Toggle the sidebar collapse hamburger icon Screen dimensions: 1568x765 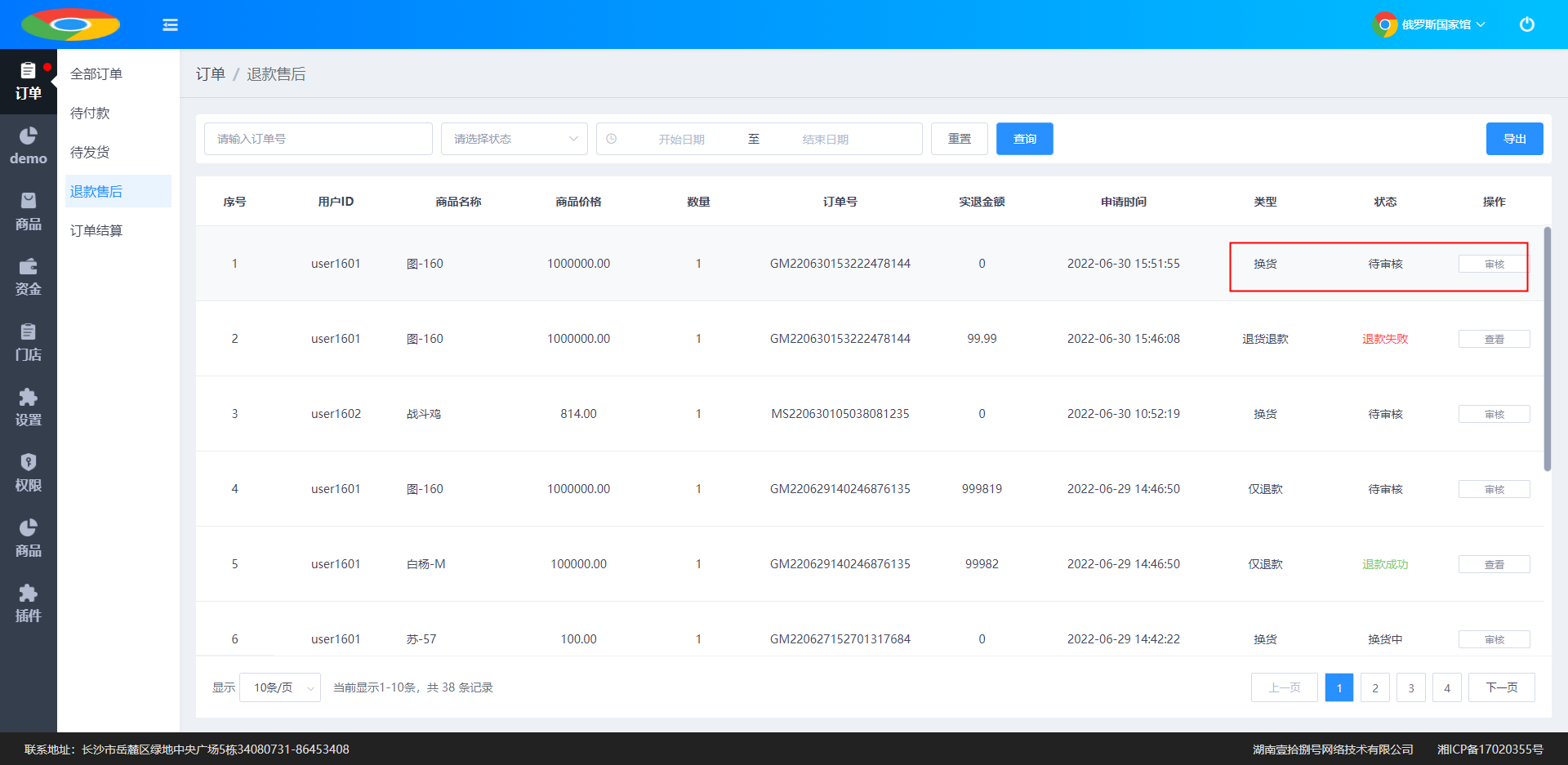[170, 24]
